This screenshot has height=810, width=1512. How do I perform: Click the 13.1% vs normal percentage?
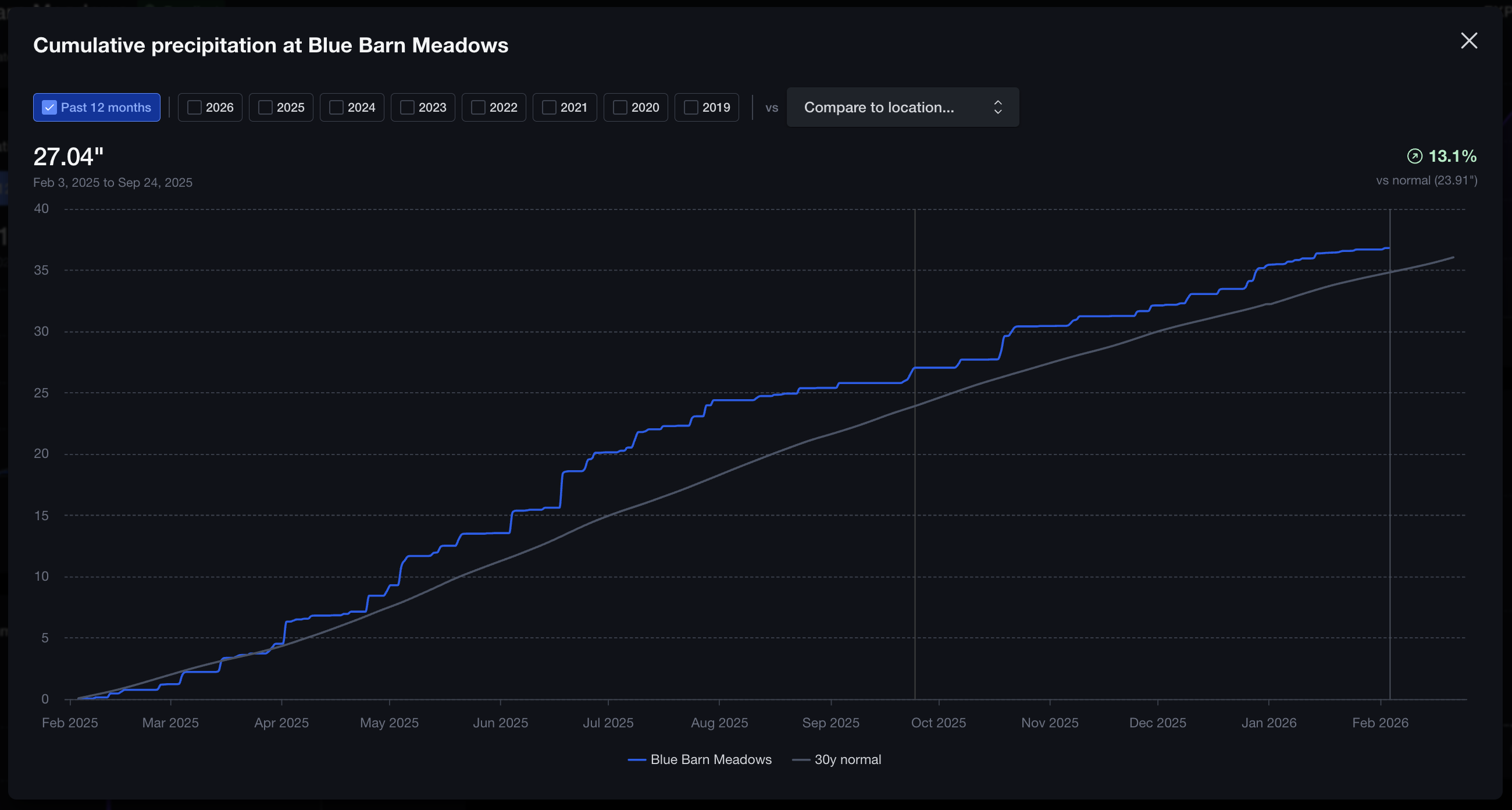pyautogui.click(x=1452, y=157)
